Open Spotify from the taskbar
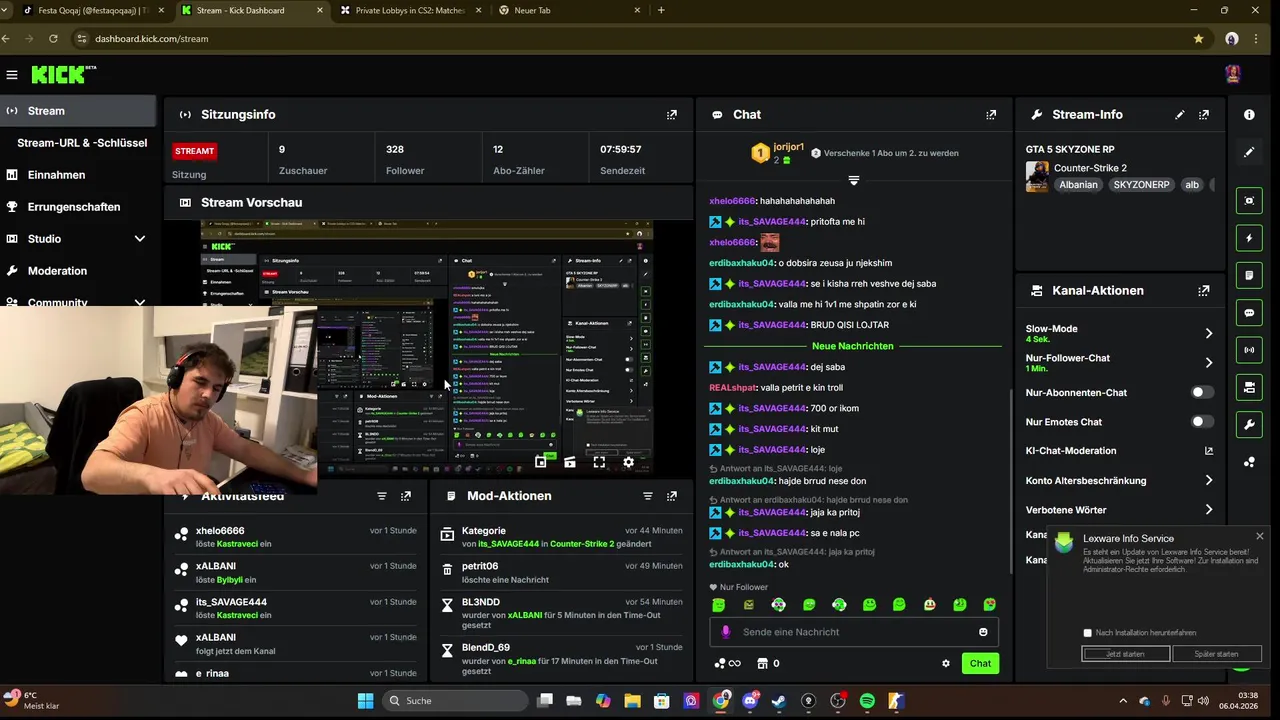Viewport: 1280px width, 720px height. (x=867, y=701)
